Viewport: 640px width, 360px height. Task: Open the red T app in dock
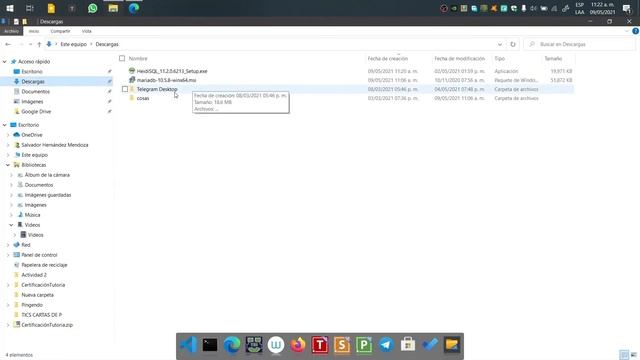[320, 345]
